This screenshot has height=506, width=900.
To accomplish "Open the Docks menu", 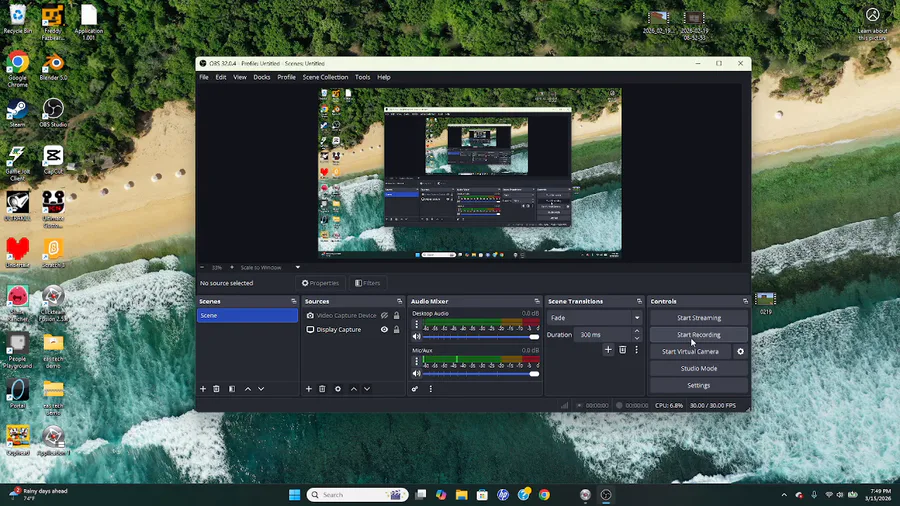I will pos(262,77).
